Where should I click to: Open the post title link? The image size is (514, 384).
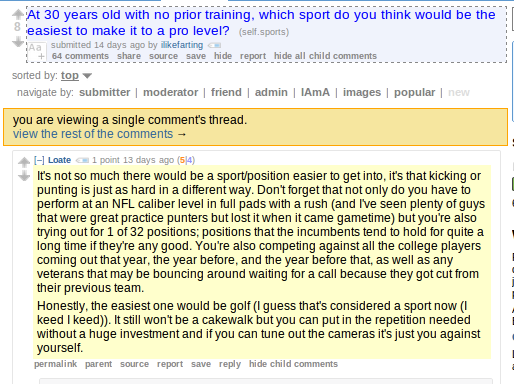click(261, 22)
